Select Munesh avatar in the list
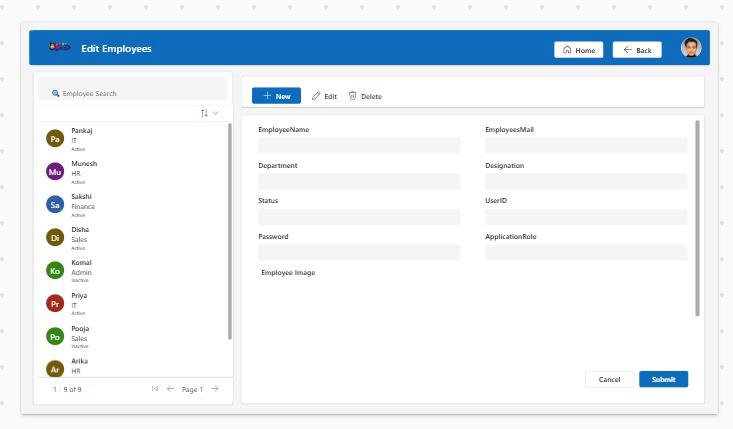 [x=55, y=172]
